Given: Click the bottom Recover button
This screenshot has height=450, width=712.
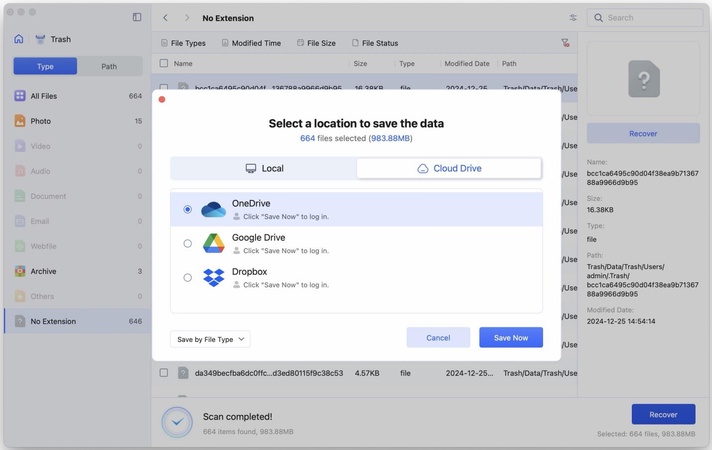Looking at the screenshot, I should click(663, 415).
